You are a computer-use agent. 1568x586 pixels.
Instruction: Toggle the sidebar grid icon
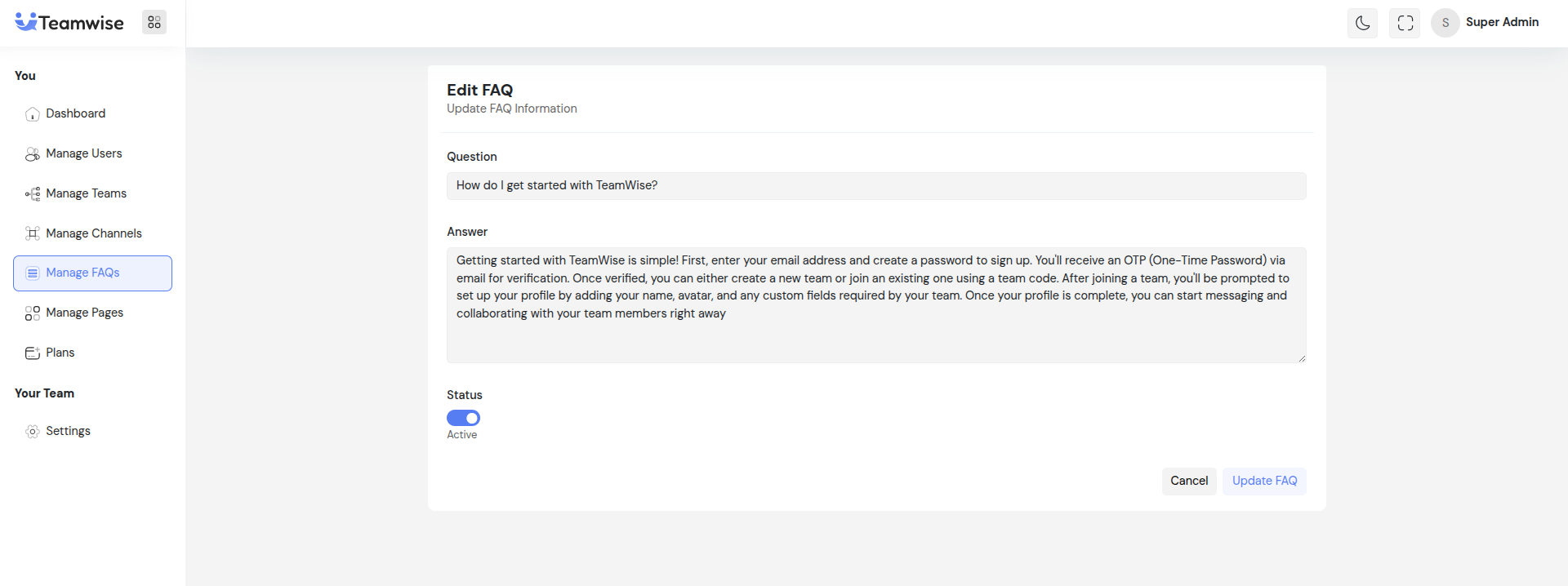tap(154, 22)
